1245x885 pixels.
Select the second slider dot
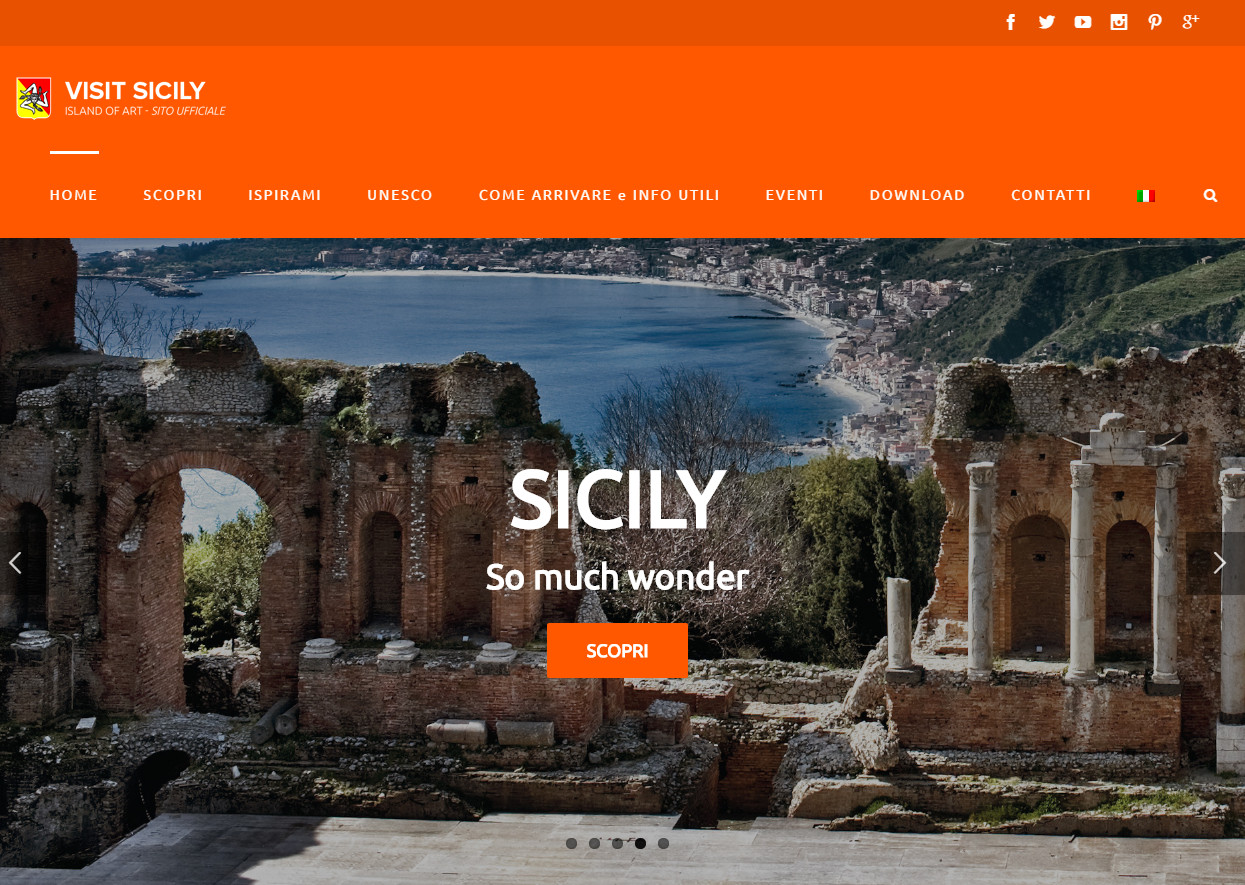click(595, 843)
